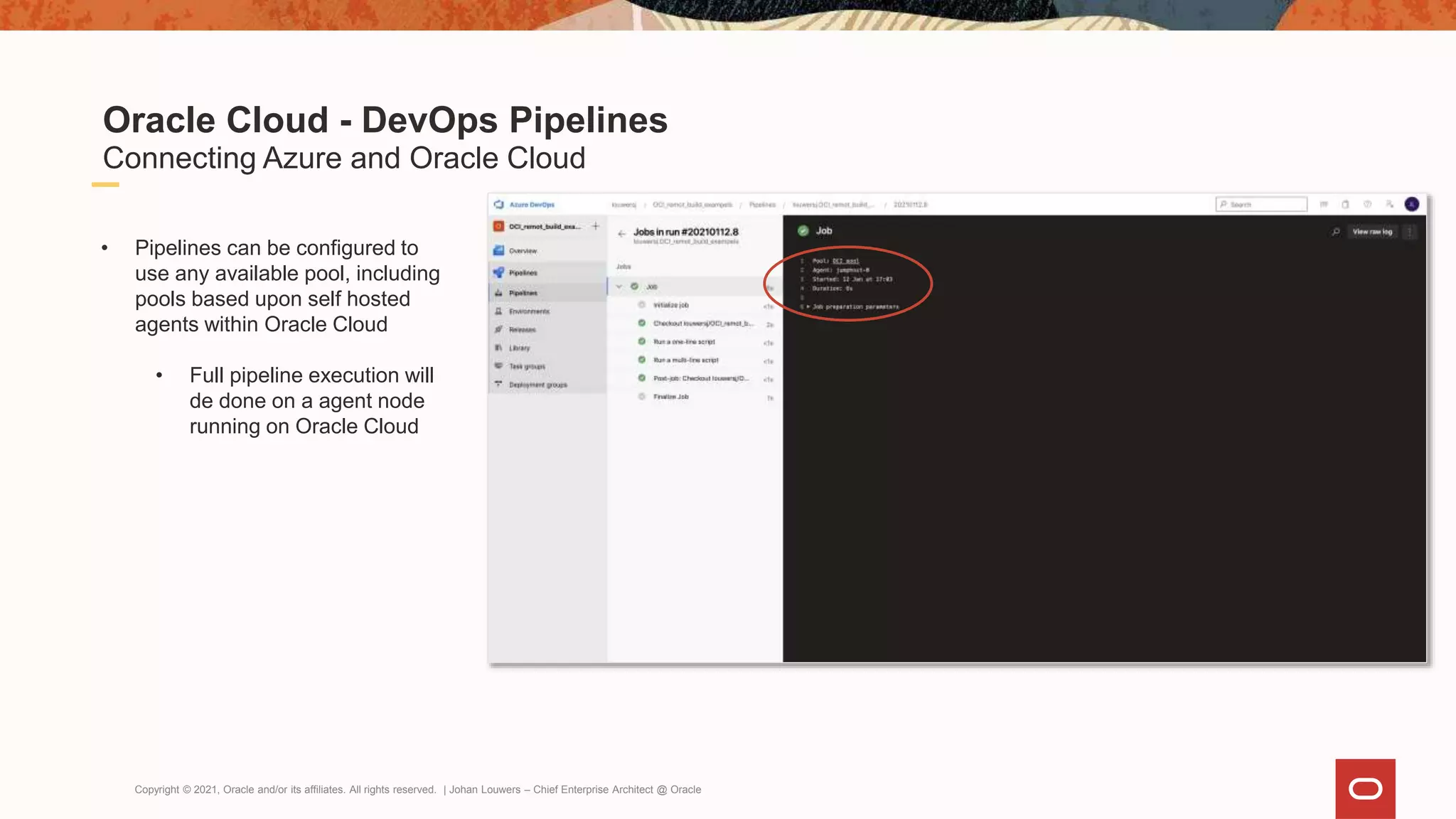Click the plus icon beside project name
1456x819 pixels.
(596, 227)
